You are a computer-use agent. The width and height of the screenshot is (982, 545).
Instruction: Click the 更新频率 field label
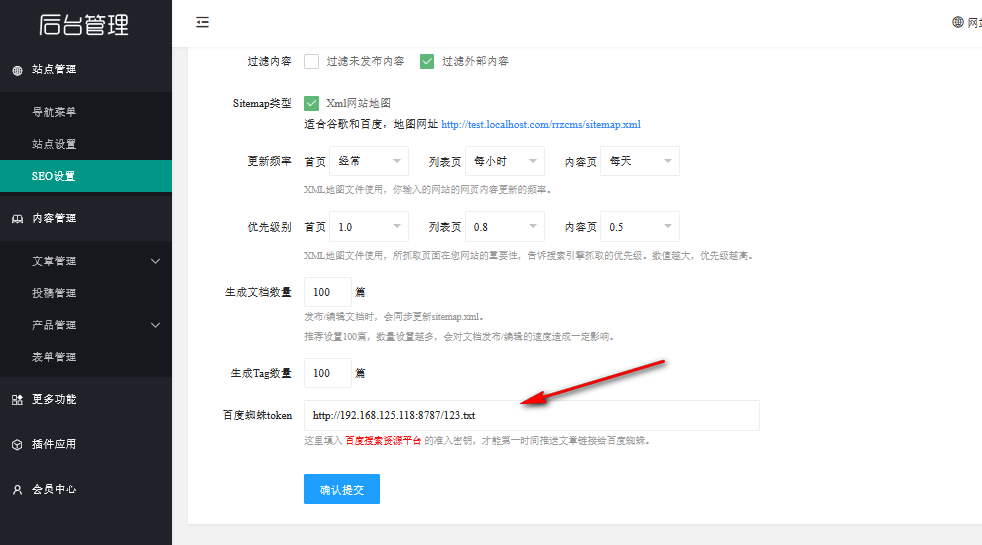click(x=269, y=161)
